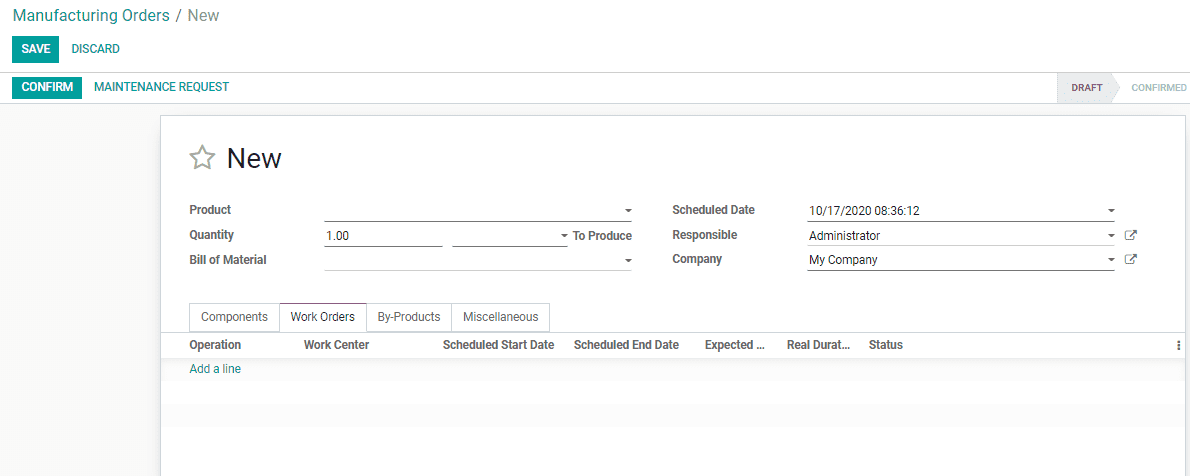
Task: Expand the Responsible user dropdown
Action: pyautogui.click(x=1110, y=236)
